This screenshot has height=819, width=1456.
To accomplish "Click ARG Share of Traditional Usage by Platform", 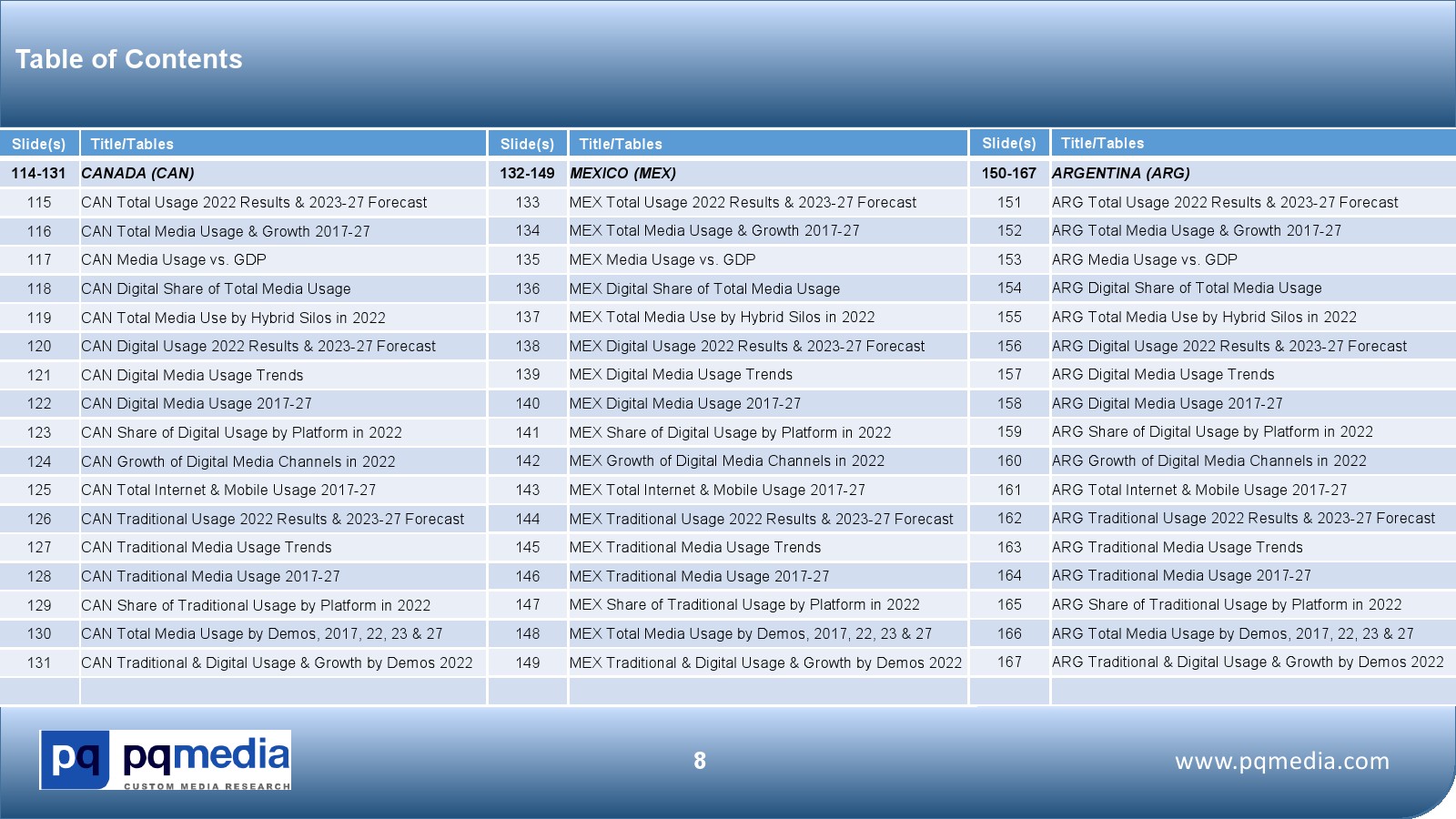I will (x=1226, y=604).
